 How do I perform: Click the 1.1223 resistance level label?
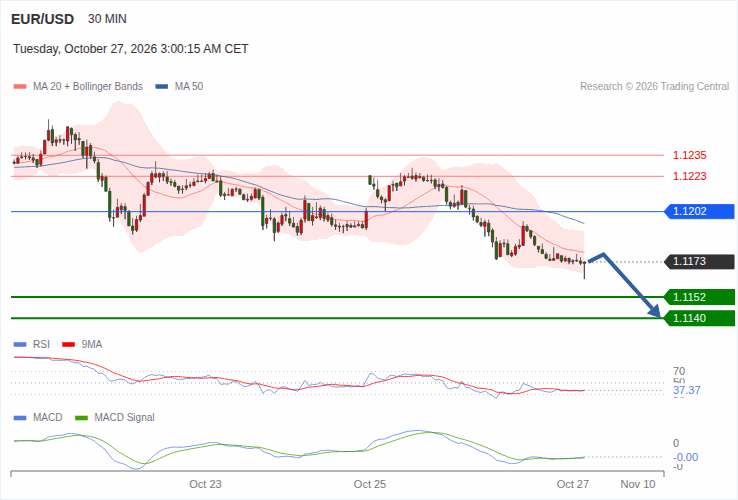pyautogui.click(x=690, y=176)
